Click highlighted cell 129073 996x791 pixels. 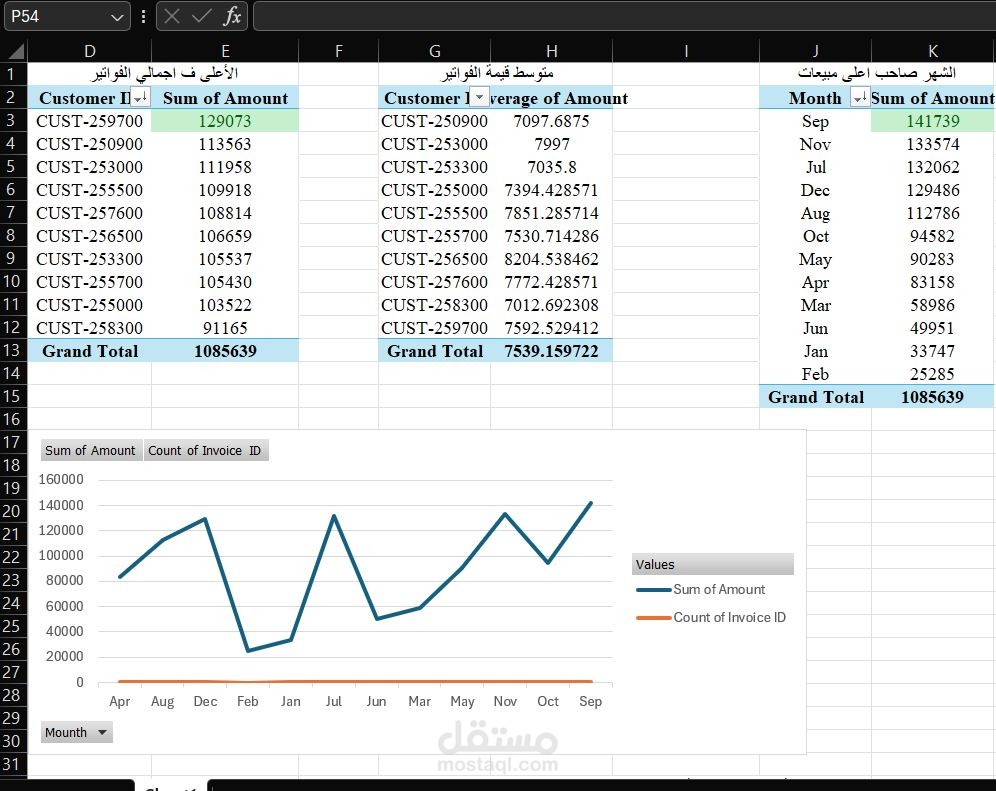click(x=225, y=121)
